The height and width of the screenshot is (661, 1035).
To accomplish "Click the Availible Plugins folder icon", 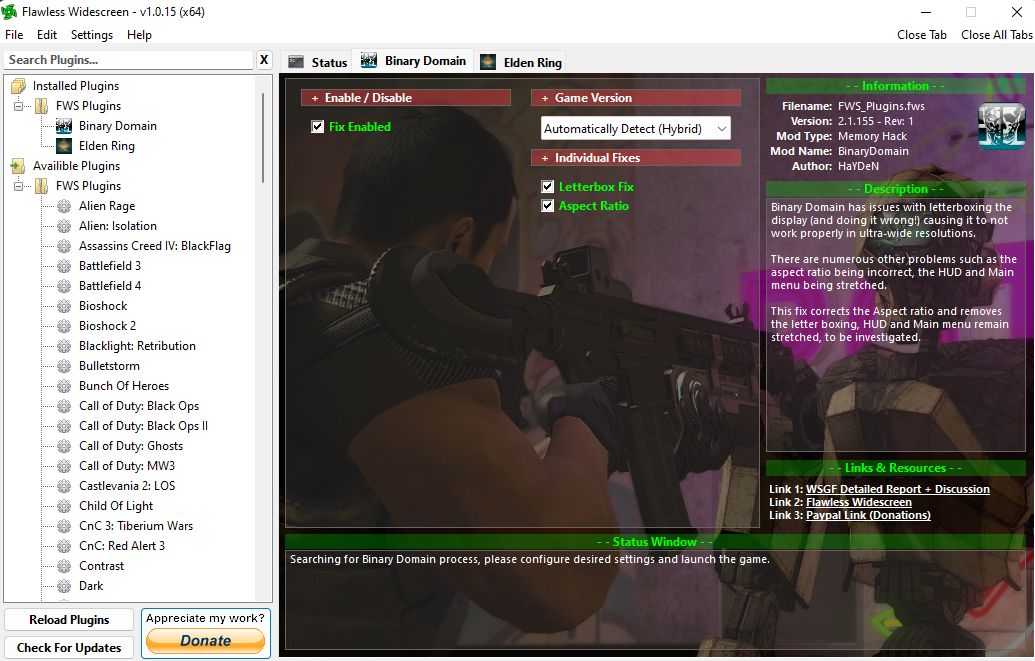I will point(18,166).
